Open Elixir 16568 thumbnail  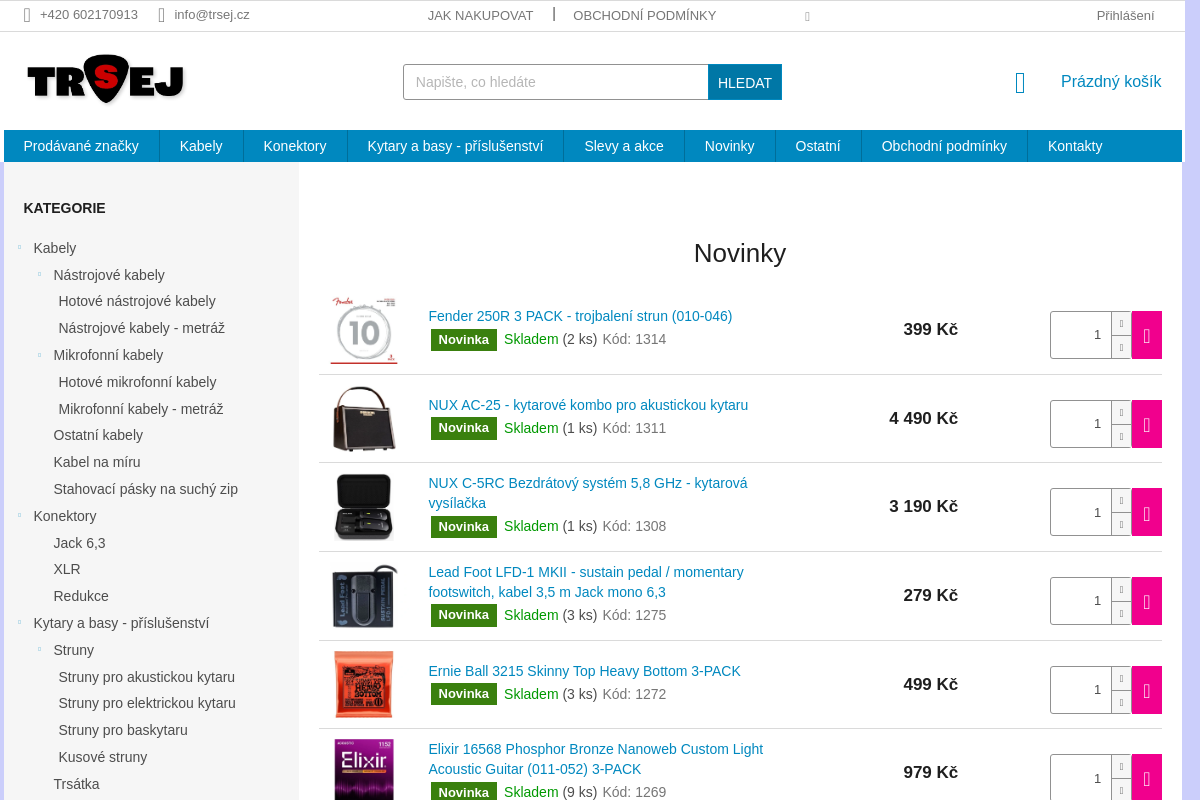click(x=364, y=770)
